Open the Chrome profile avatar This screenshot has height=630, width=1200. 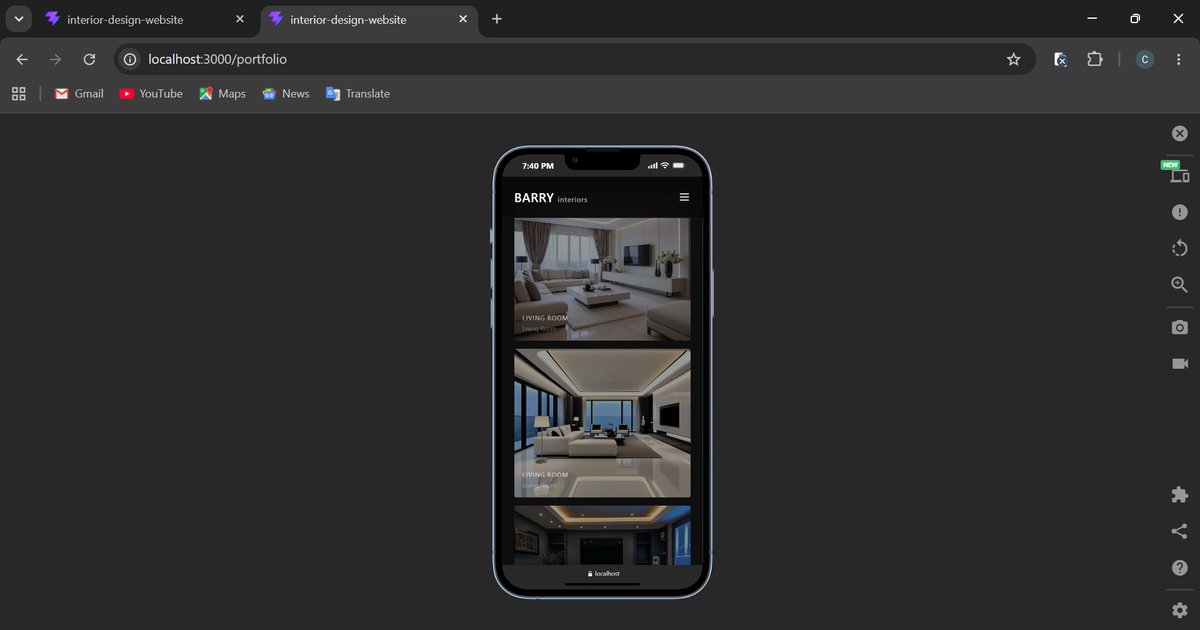(1145, 59)
